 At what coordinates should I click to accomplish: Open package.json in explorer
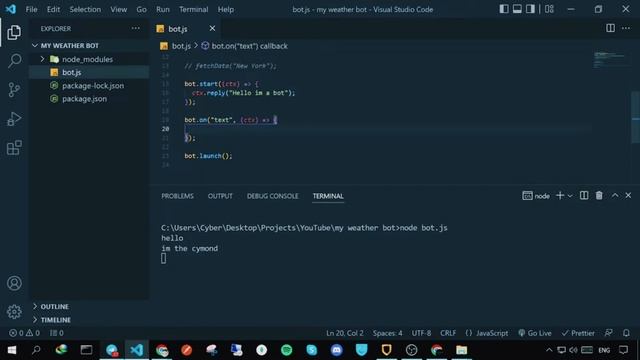click(89, 99)
